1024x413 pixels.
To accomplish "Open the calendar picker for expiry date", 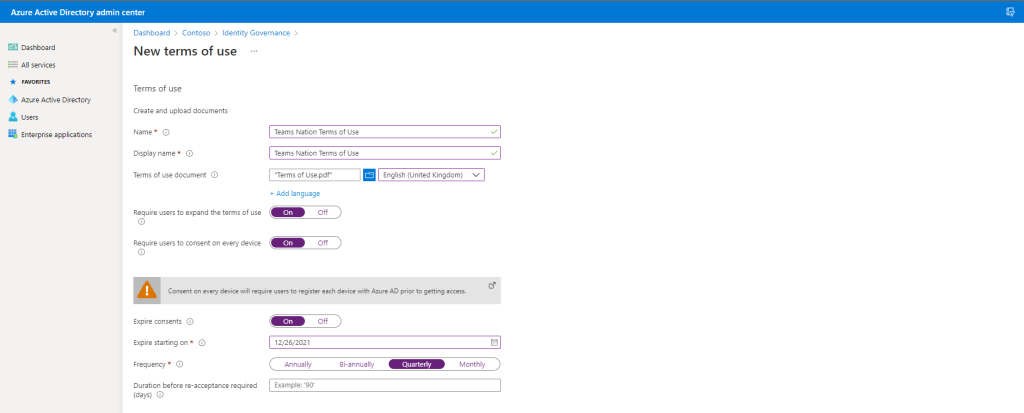I will pyautogui.click(x=494, y=342).
